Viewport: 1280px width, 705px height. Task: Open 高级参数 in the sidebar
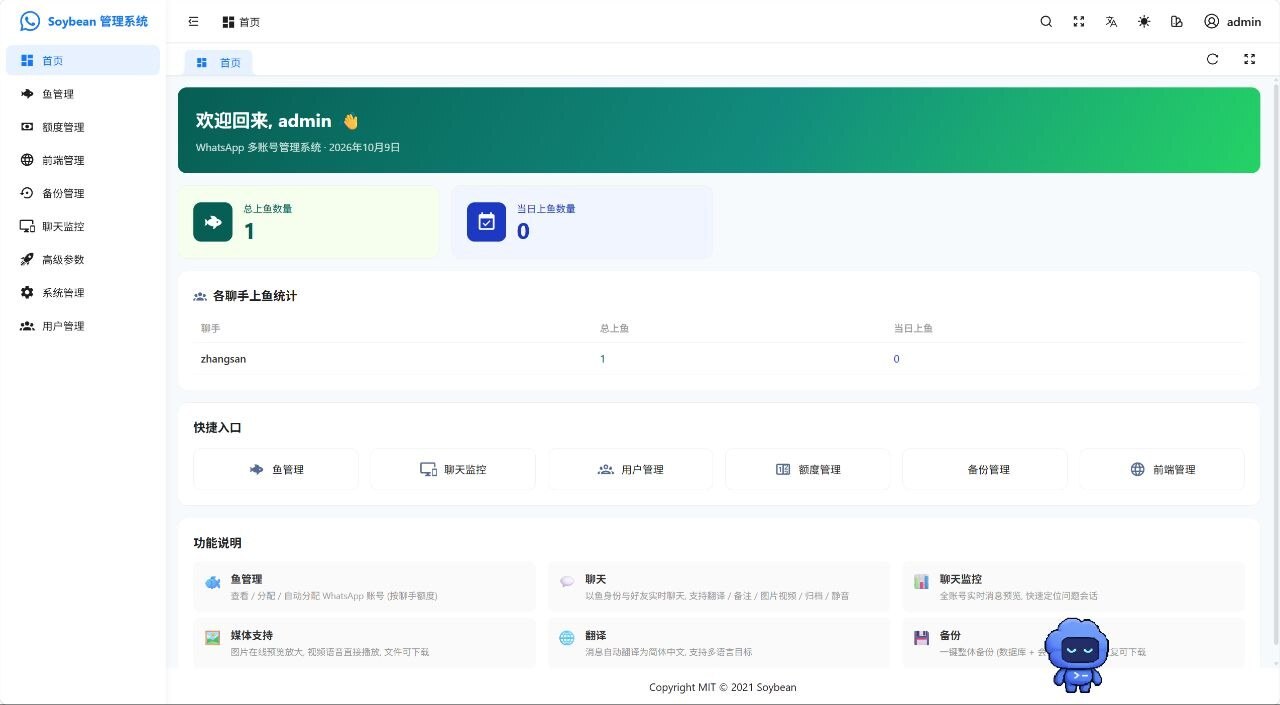(x=83, y=259)
